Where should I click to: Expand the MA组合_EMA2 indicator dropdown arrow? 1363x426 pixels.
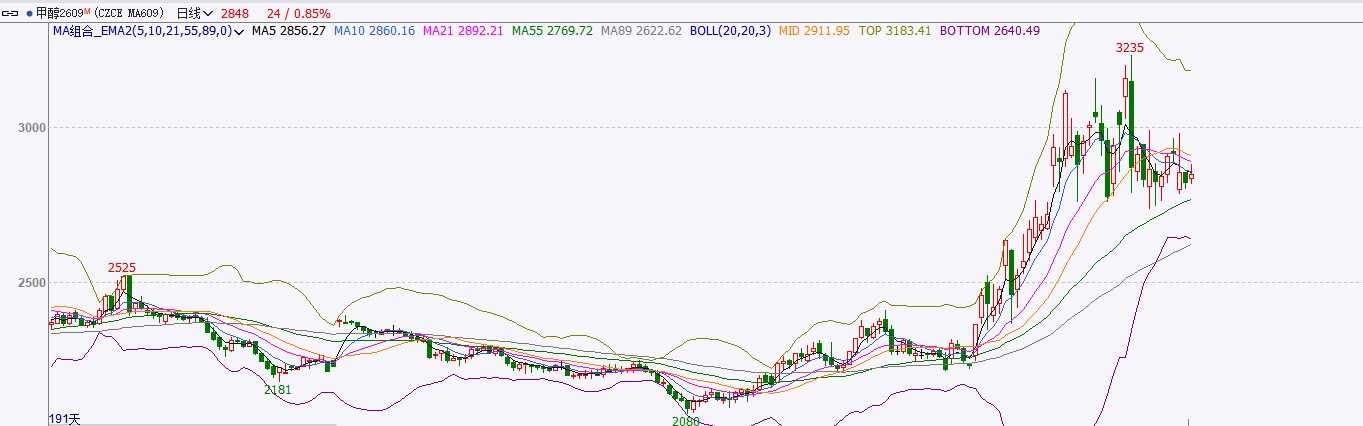240,32
